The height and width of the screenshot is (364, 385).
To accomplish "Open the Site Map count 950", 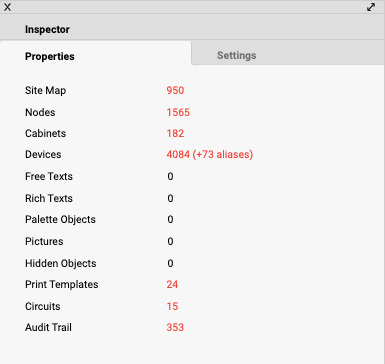I will 175,90.
